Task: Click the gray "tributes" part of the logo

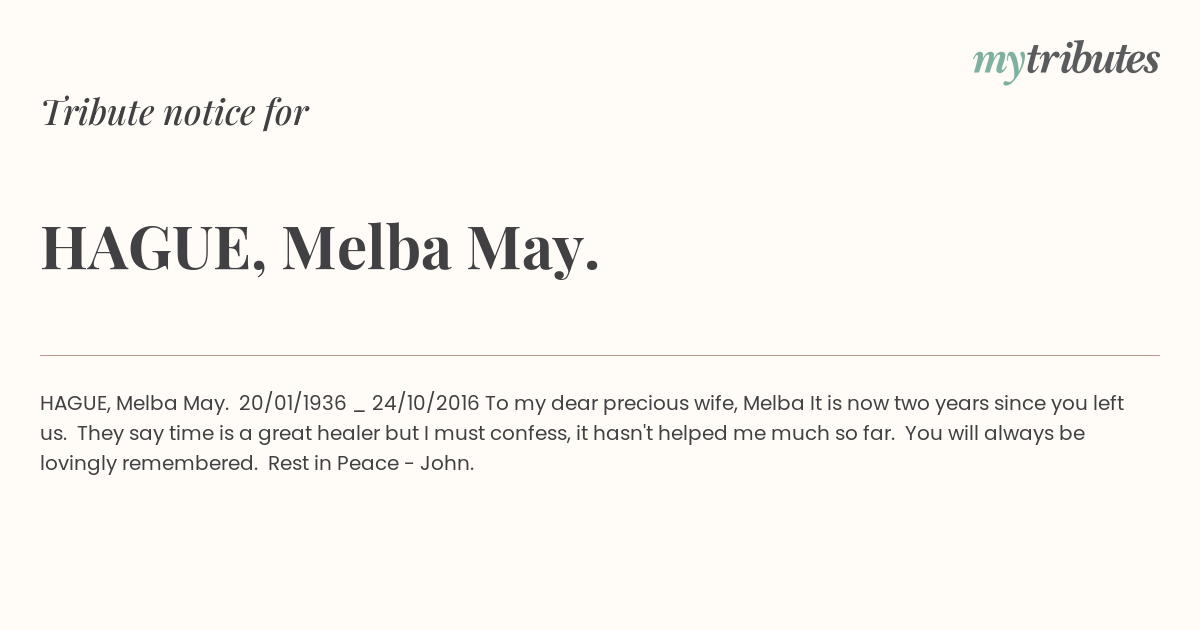Action: (1093, 58)
